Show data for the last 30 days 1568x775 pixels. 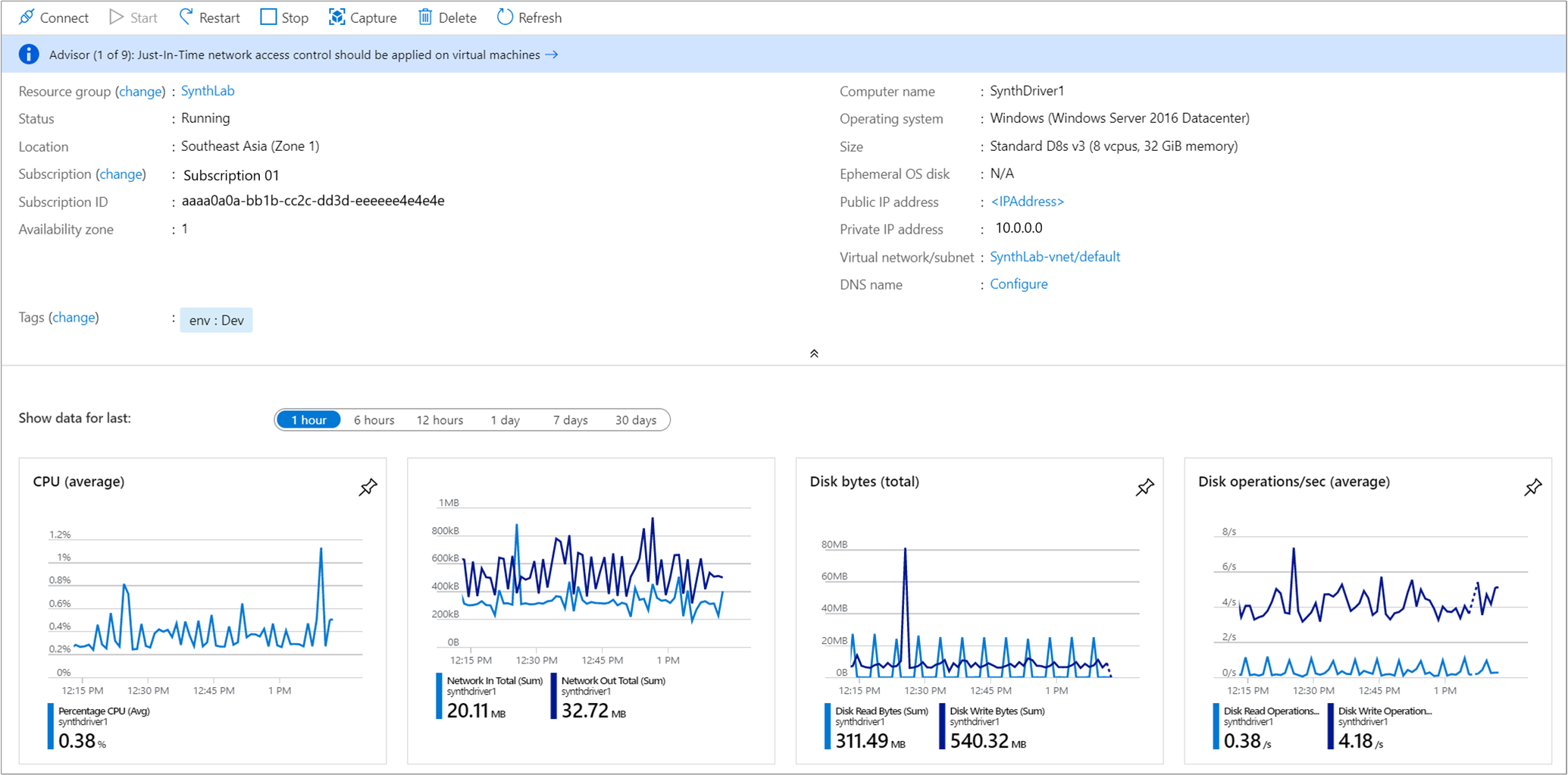point(637,419)
